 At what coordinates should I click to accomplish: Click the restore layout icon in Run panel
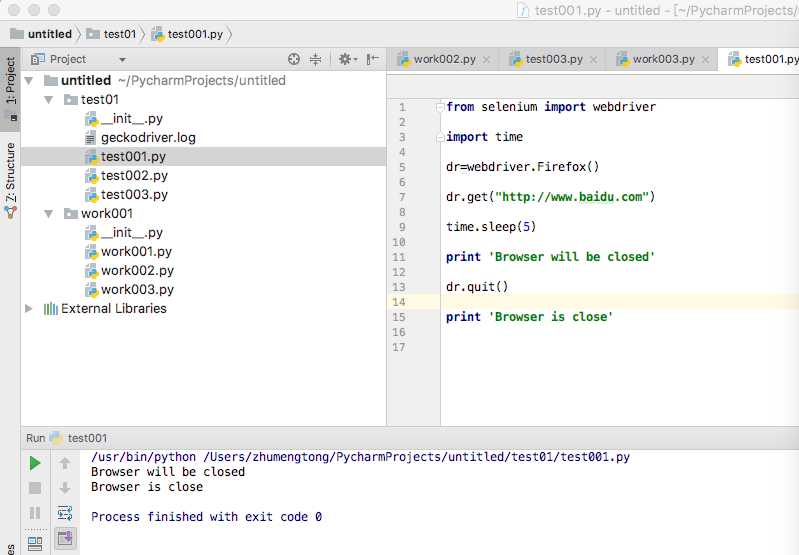tap(35, 543)
